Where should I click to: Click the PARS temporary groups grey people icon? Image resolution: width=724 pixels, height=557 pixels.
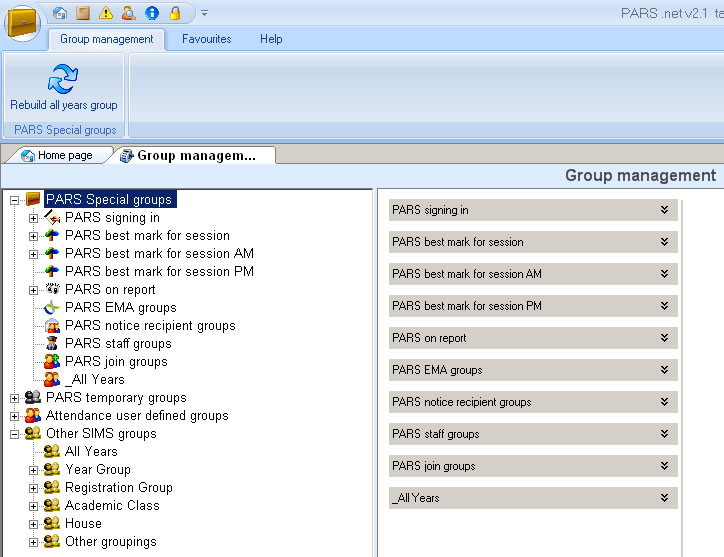(33, 397)
